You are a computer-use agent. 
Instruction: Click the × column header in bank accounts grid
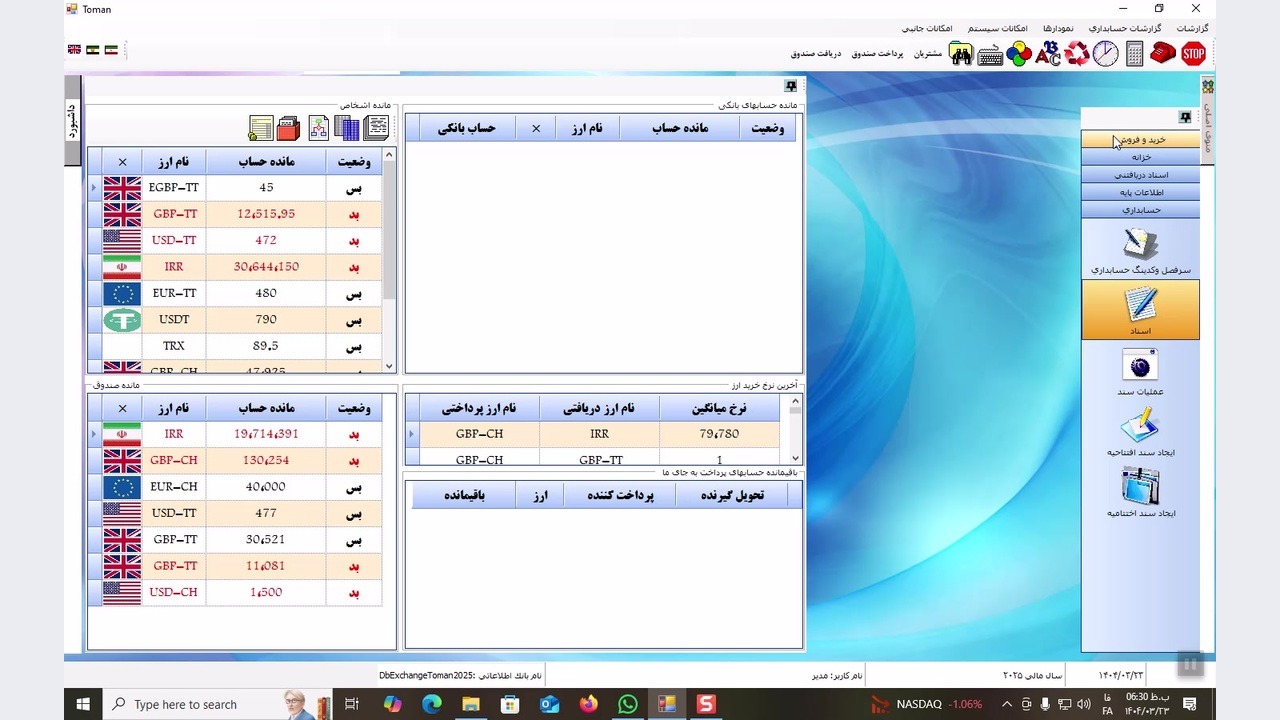(x=536, y=128)
